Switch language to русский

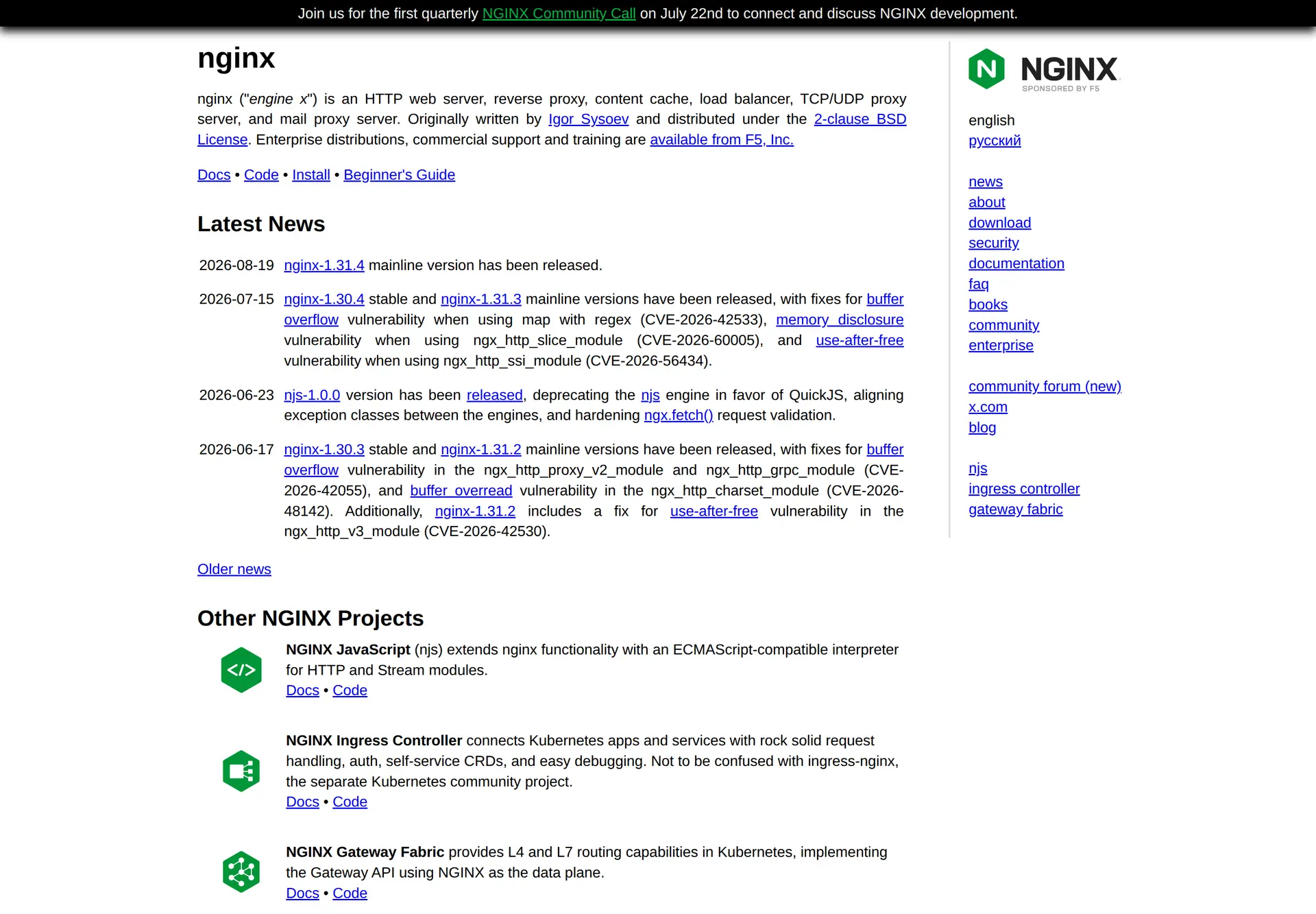(x=995, y=141)
